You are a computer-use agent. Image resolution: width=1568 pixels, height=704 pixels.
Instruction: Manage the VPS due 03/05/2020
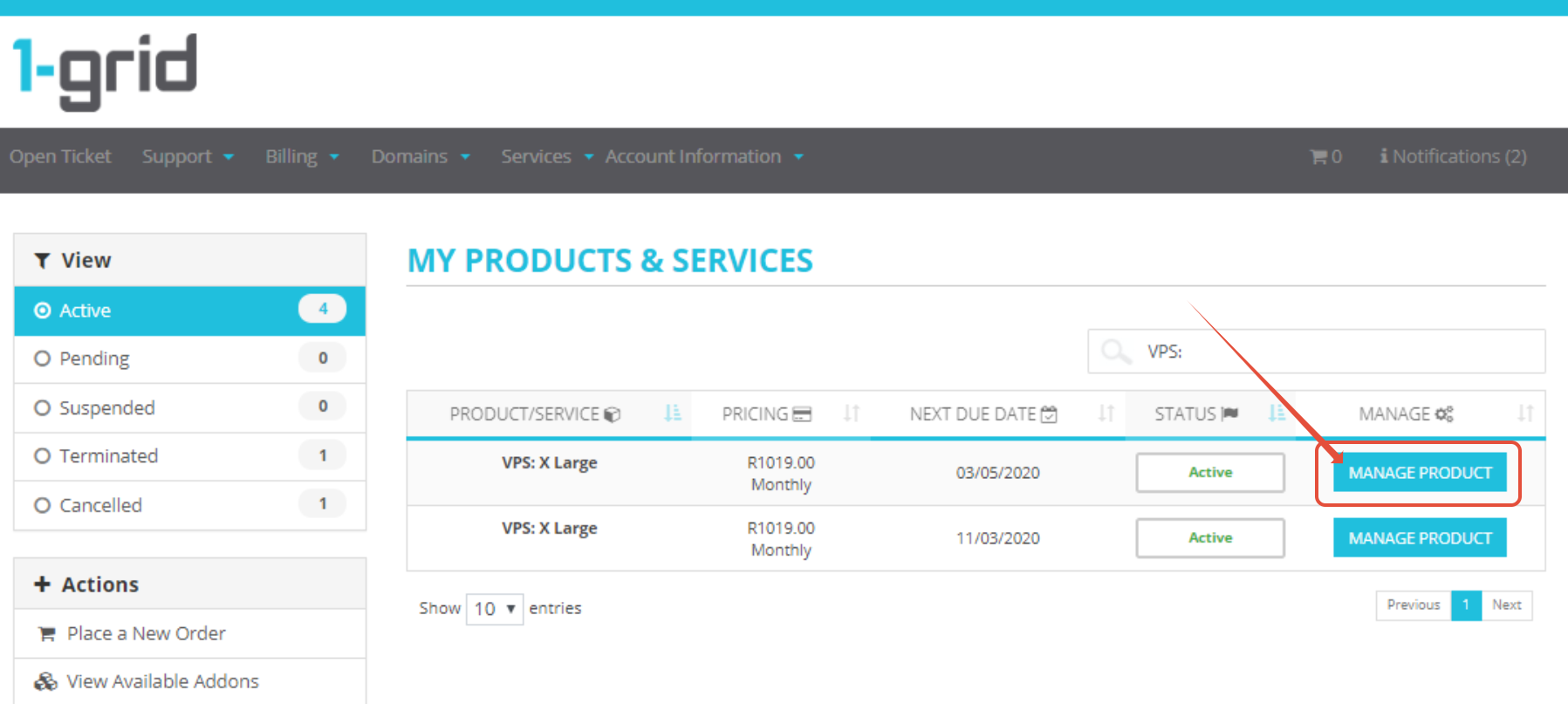point(1420,473)
